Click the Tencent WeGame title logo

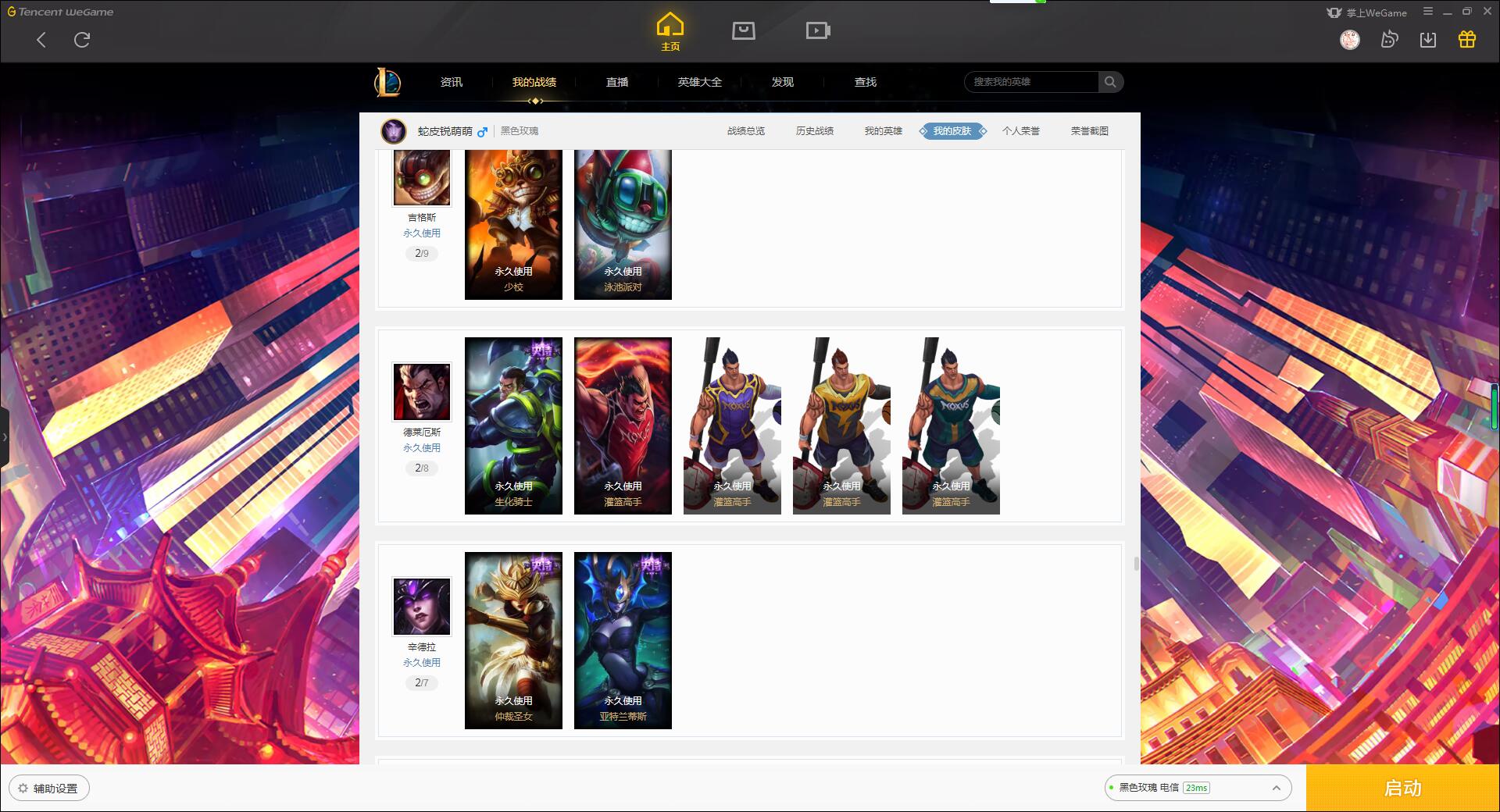tap(61, 12)
